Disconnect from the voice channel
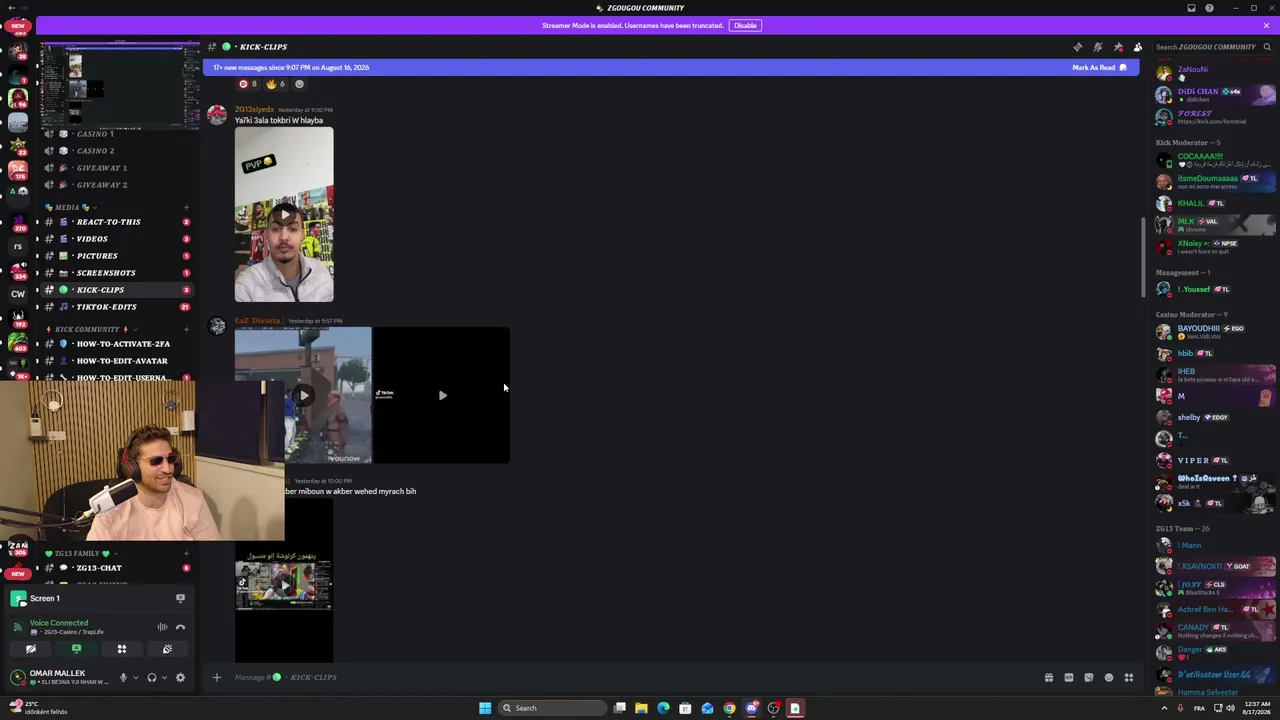 pyautogui.click(x=181, y=627)
